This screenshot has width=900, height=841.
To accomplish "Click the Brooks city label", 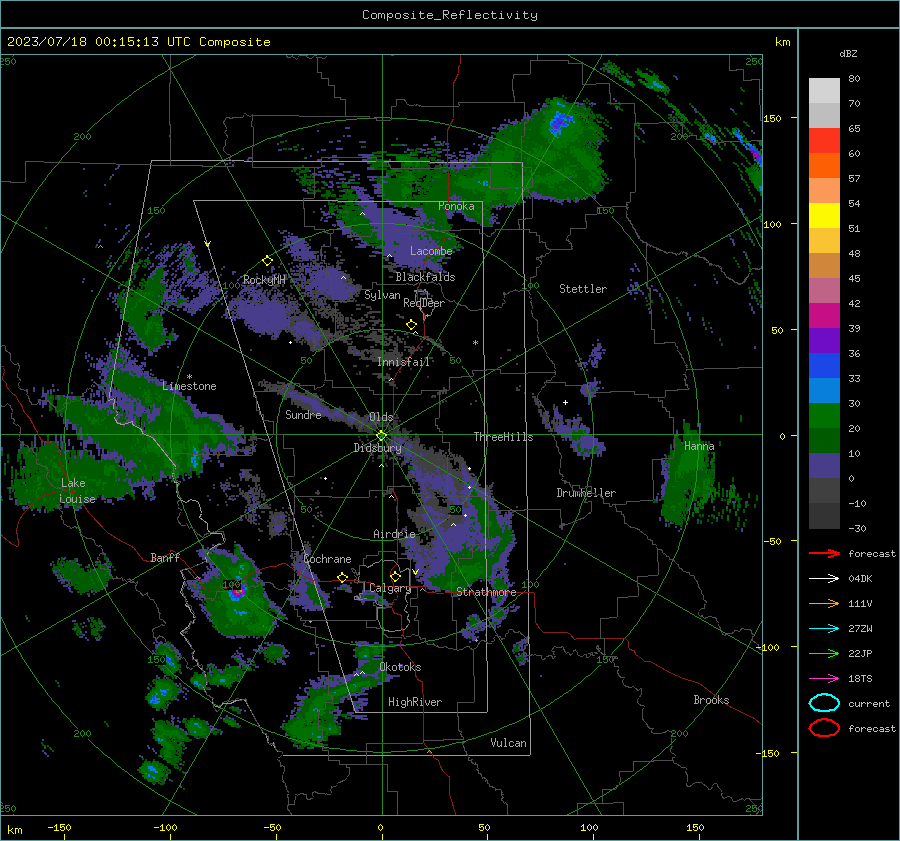I will coord(711,700).
